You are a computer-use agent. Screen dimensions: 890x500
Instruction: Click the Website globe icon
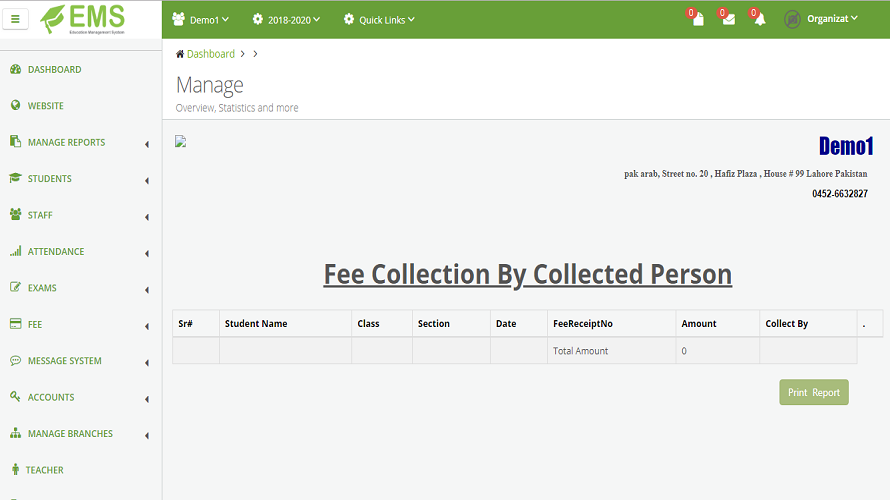pos(15,106)
